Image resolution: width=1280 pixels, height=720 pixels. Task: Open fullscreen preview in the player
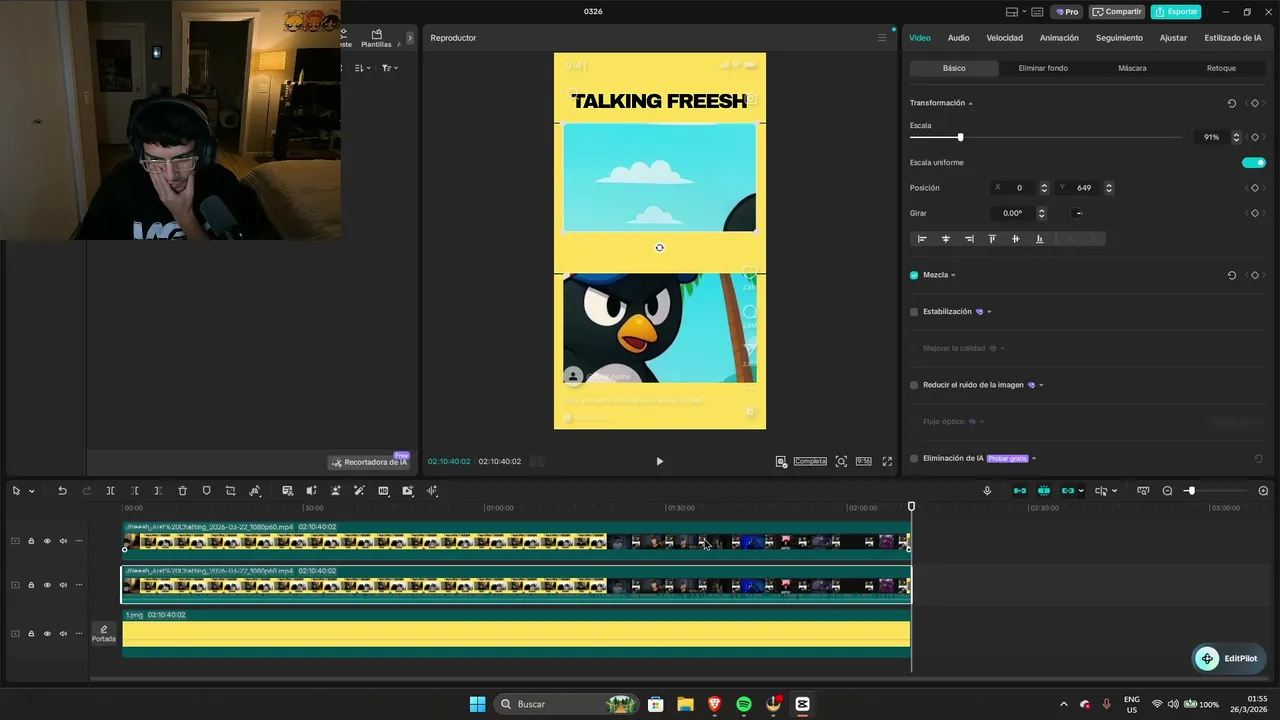tap(887, 462)
